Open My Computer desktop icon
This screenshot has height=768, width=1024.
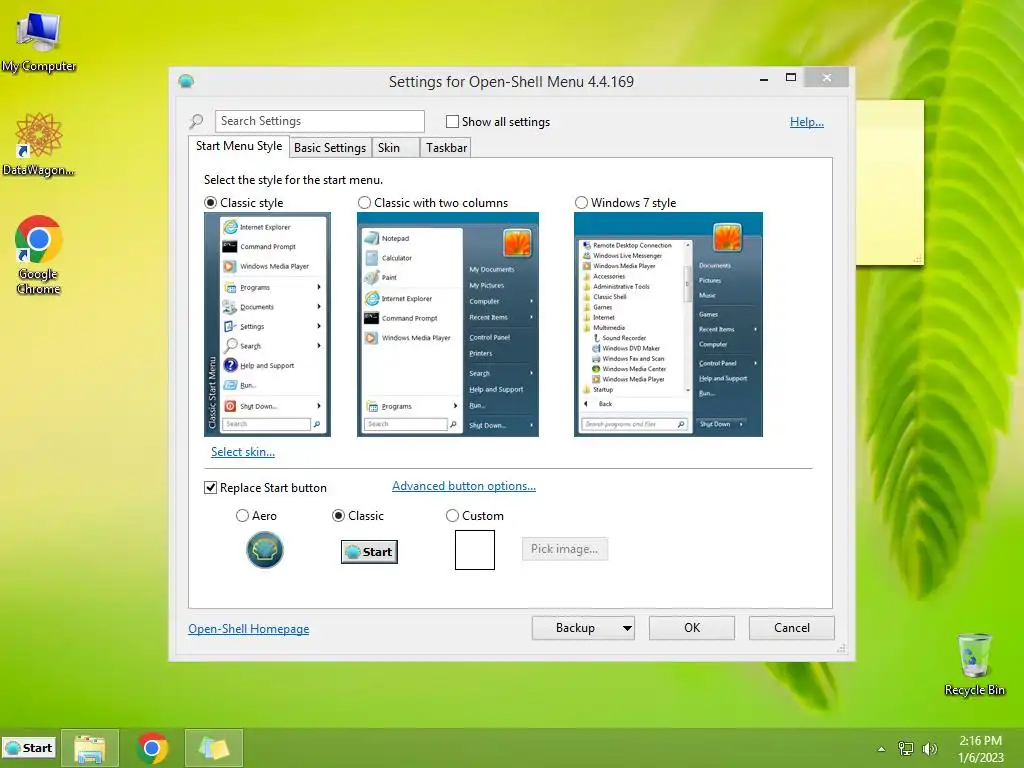click(39, 40)
